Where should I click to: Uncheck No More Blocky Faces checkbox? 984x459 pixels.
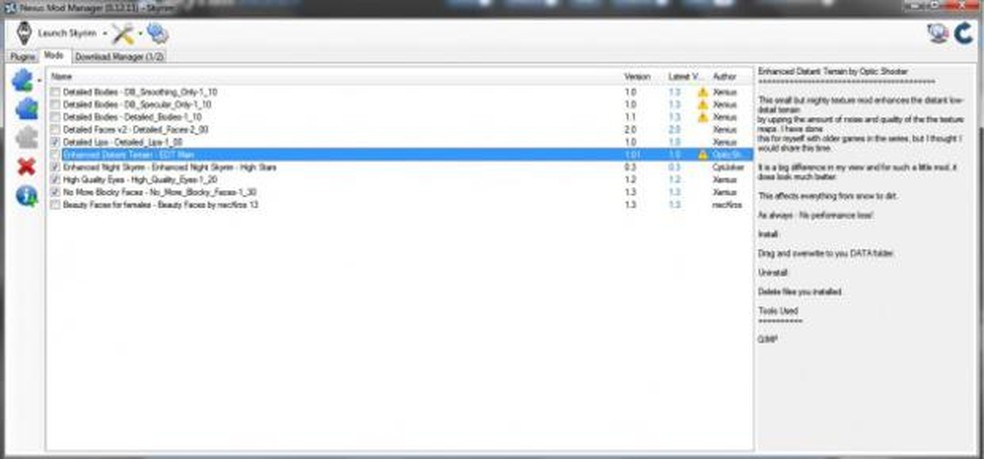56,192
